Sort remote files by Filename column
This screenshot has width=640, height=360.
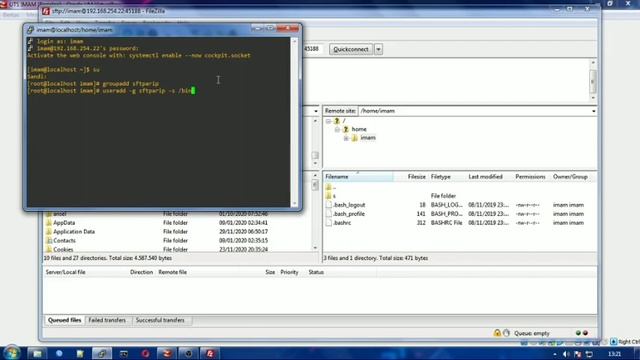tap(358, 177)
